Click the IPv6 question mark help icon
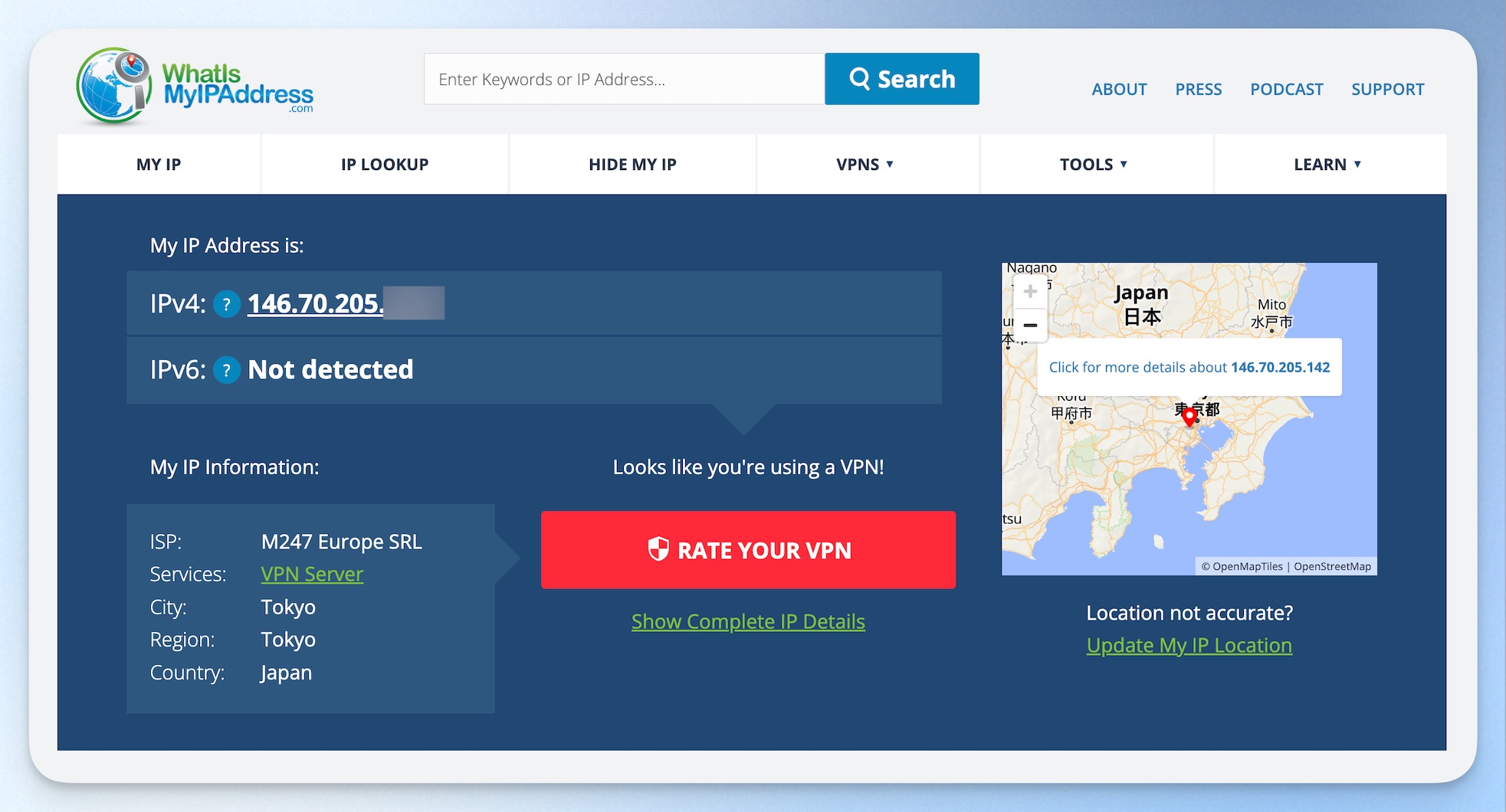The image size is (1506, 812). coord(226,371)
